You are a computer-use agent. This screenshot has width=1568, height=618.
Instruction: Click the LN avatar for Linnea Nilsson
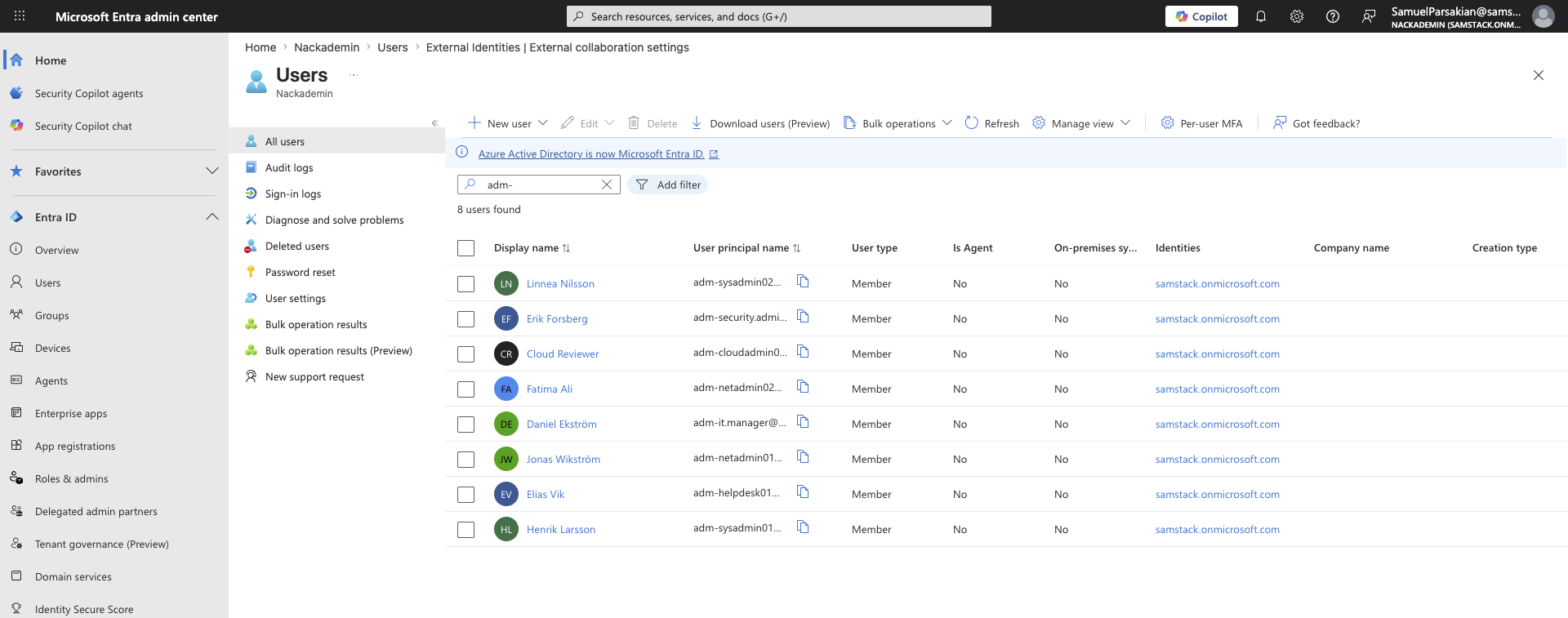pyautogui.click(x=506, y=283)
